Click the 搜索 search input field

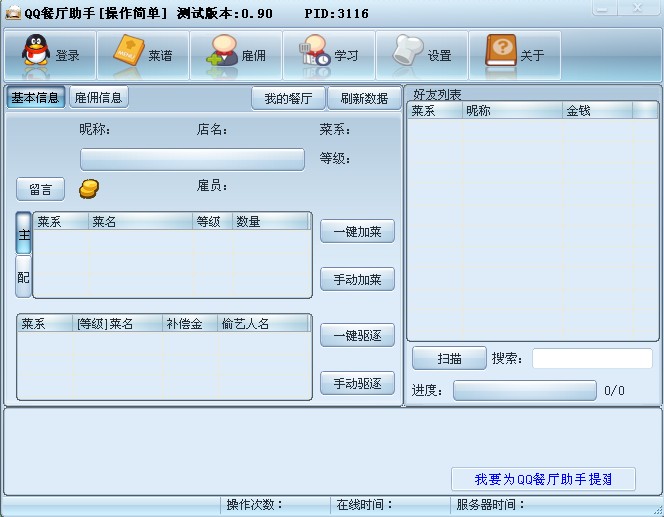592,359
